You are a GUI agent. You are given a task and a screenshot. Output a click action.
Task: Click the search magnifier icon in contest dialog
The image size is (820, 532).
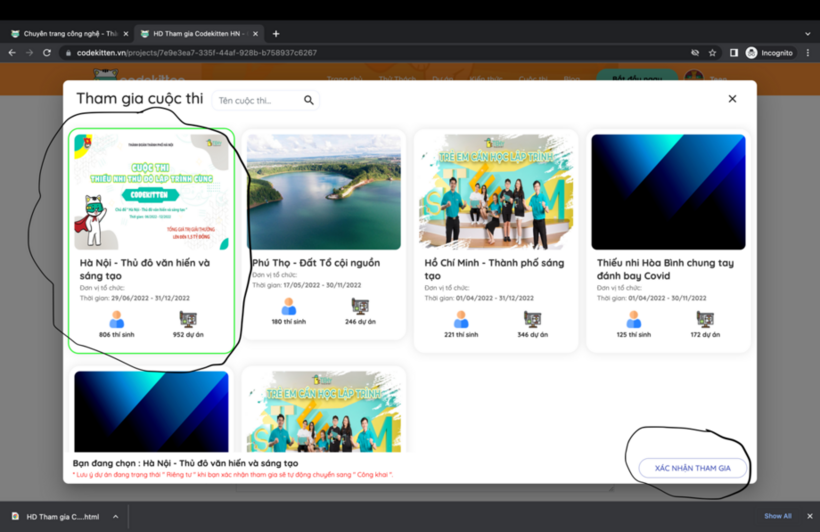click(x=309, y=100)
